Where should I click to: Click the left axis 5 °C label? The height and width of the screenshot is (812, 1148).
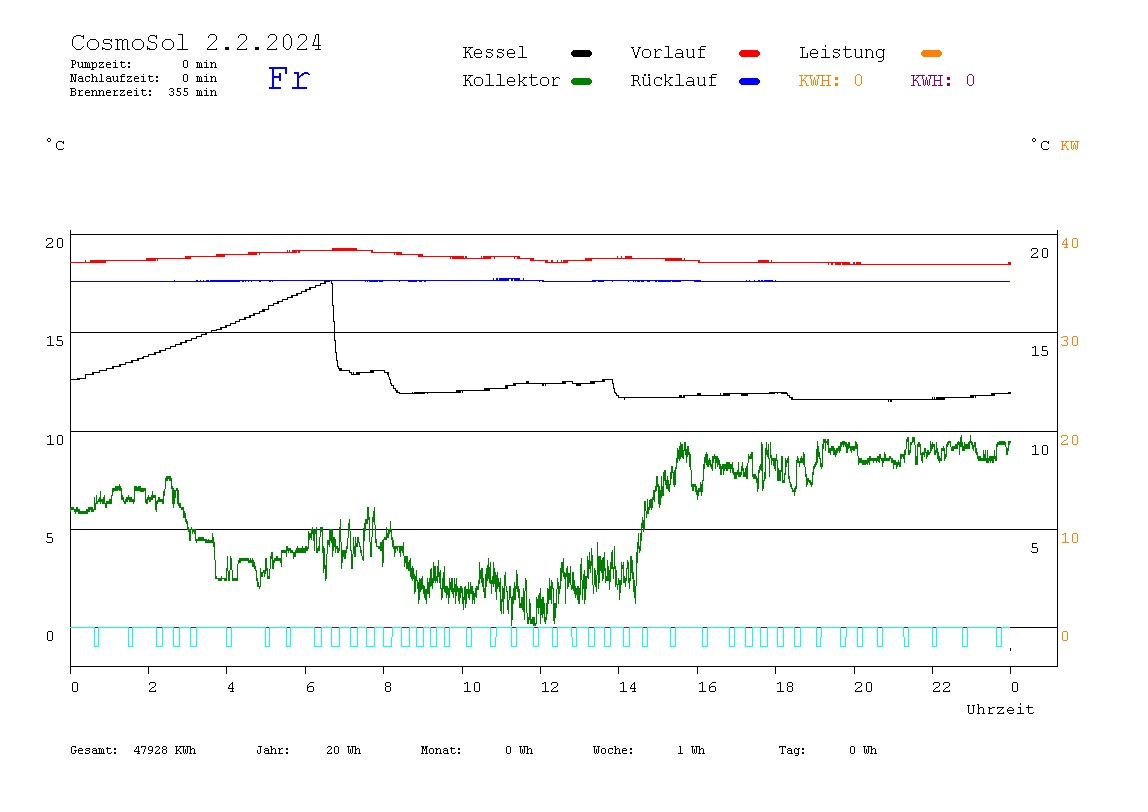tap(50, 538)
